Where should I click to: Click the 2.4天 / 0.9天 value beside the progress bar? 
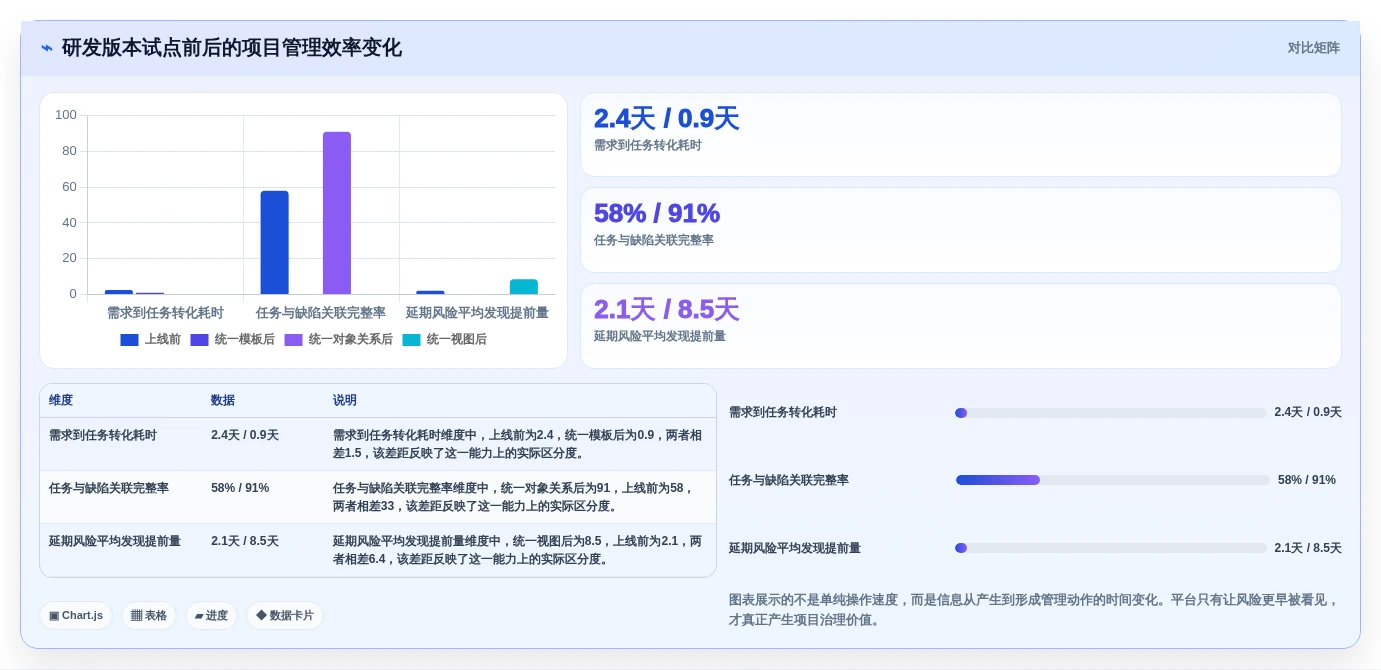(x=1308, y=412)
